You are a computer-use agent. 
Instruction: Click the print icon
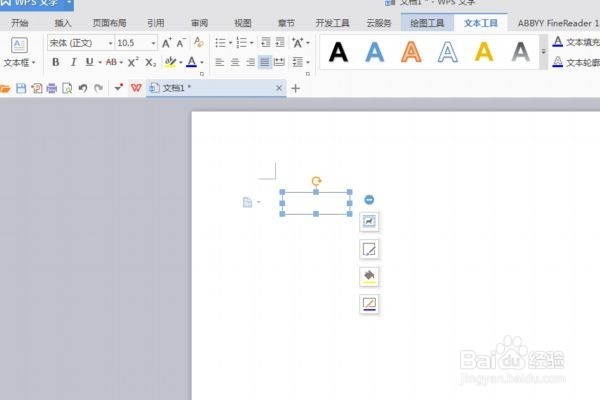(52, 88)
